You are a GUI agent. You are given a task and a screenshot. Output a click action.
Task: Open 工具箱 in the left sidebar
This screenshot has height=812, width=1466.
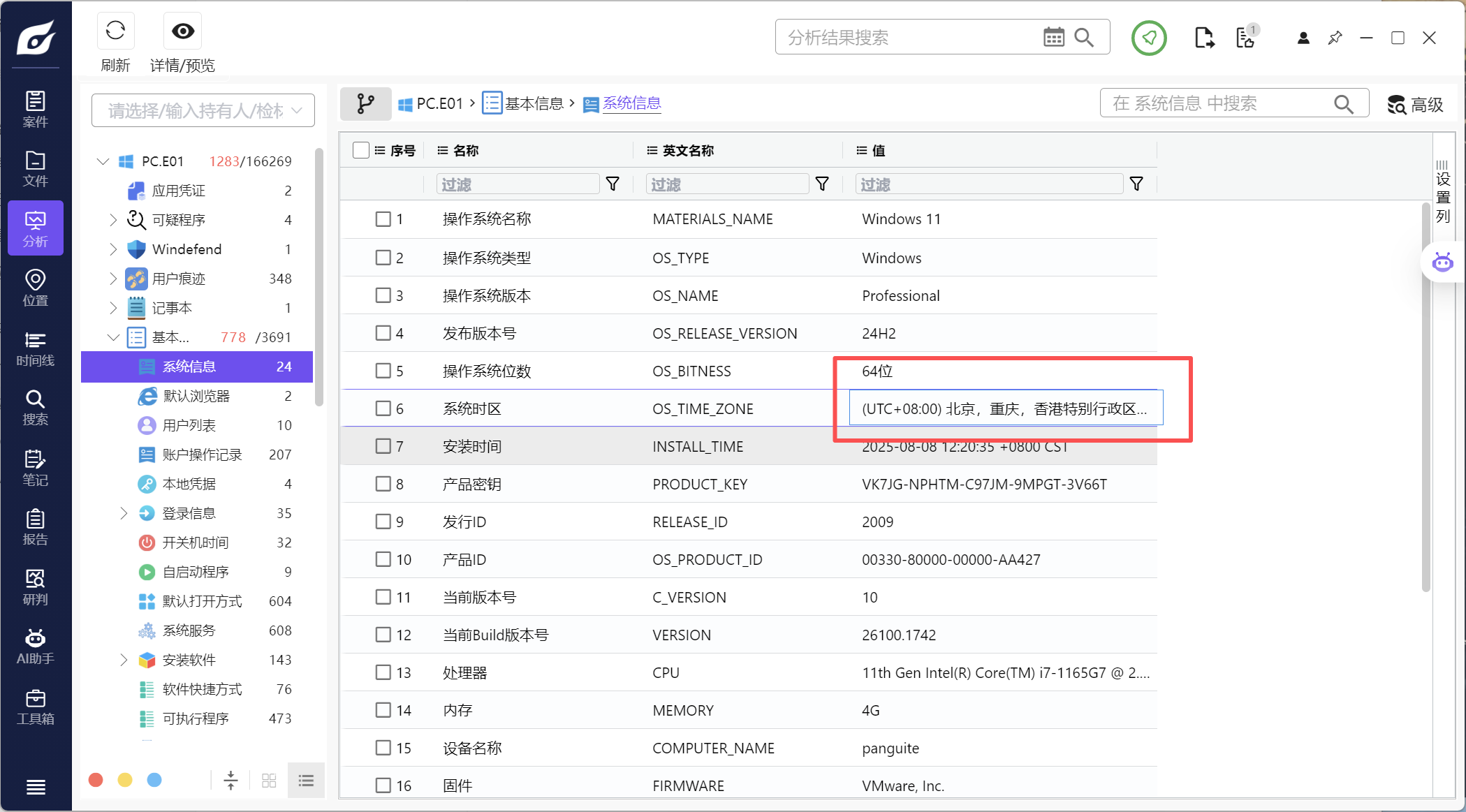[36, 706]
